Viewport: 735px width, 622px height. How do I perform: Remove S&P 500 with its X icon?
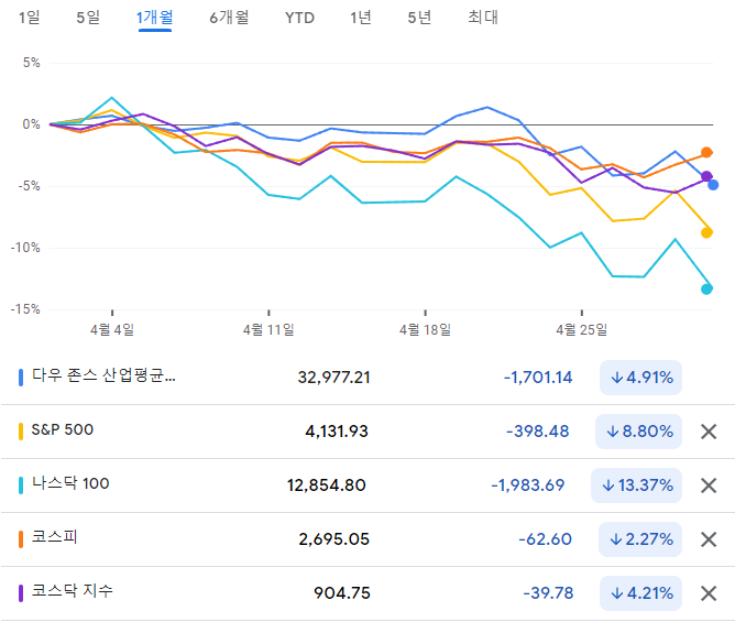[708, 431]
